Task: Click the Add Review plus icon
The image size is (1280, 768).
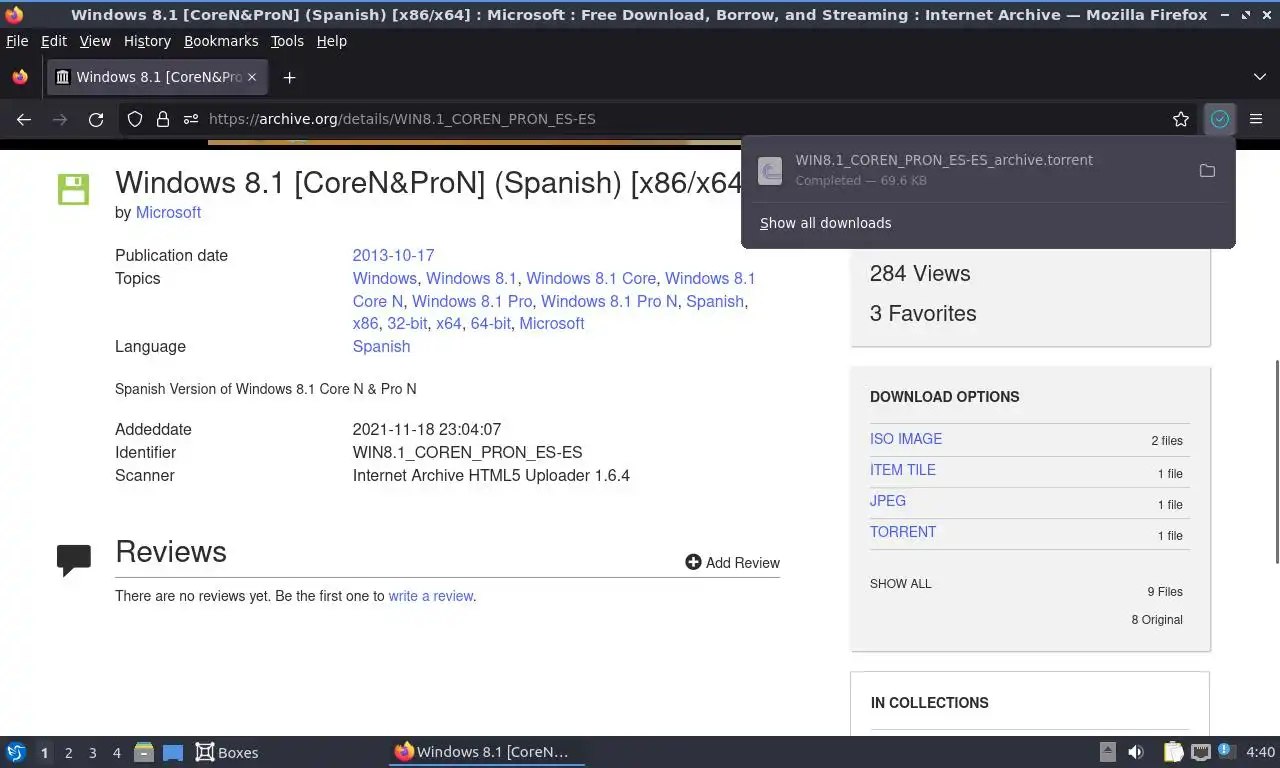Action: [x=693, y=562]
